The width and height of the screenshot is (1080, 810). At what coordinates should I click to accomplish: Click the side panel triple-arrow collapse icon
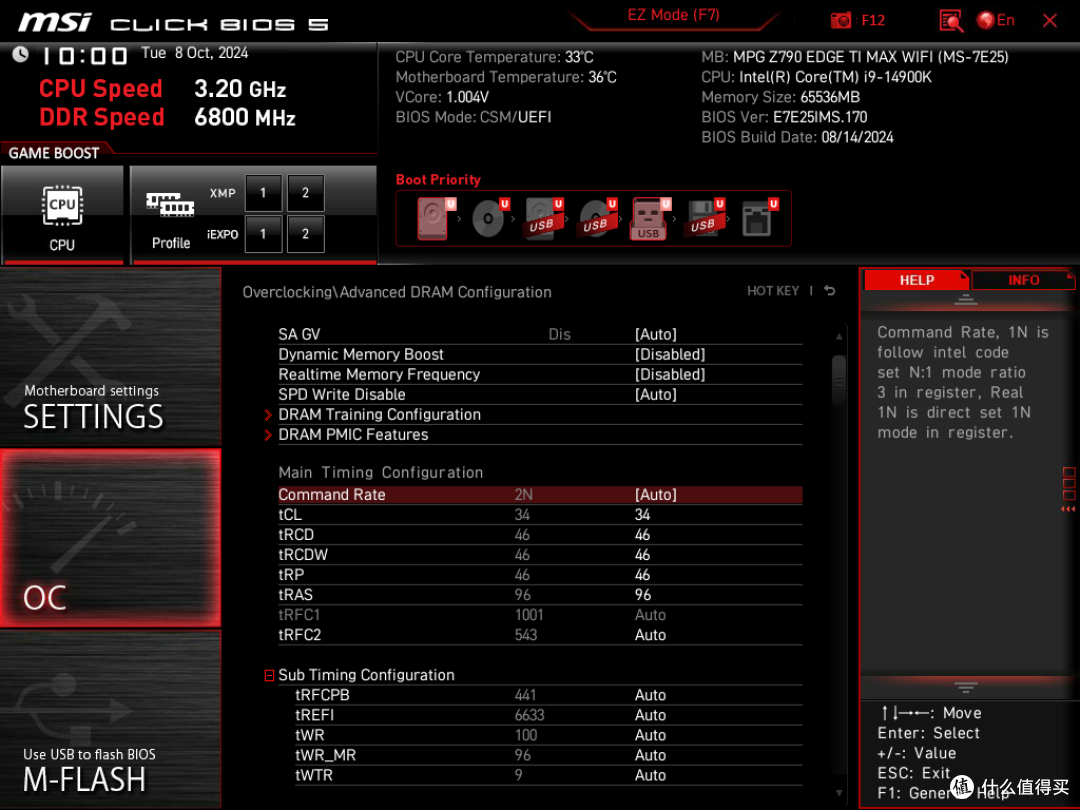[x=1068, y=509]
